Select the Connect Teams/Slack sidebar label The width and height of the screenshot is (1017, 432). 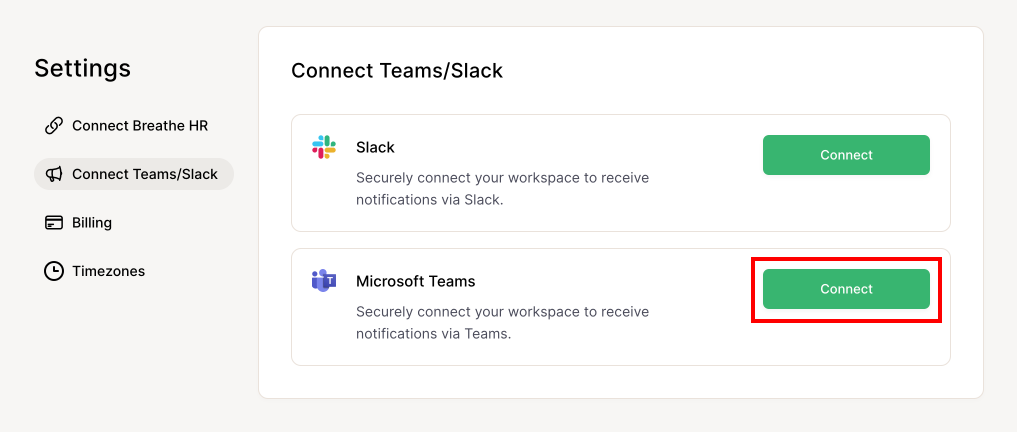tap(144, 174)
